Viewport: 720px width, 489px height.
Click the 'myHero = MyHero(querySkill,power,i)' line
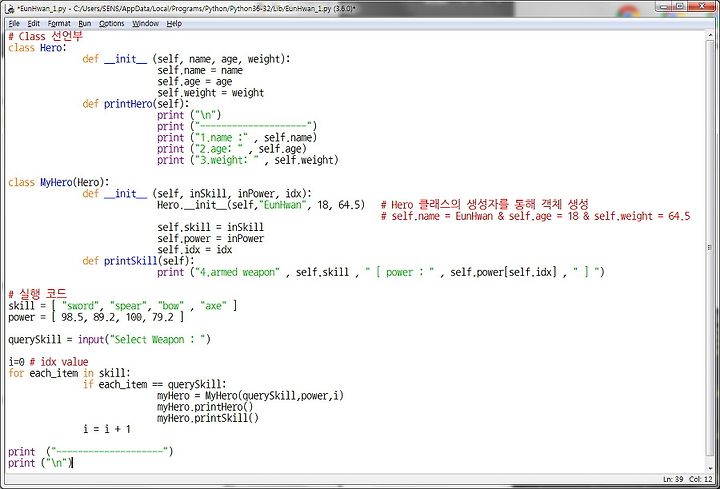click(x=250, y=396)
